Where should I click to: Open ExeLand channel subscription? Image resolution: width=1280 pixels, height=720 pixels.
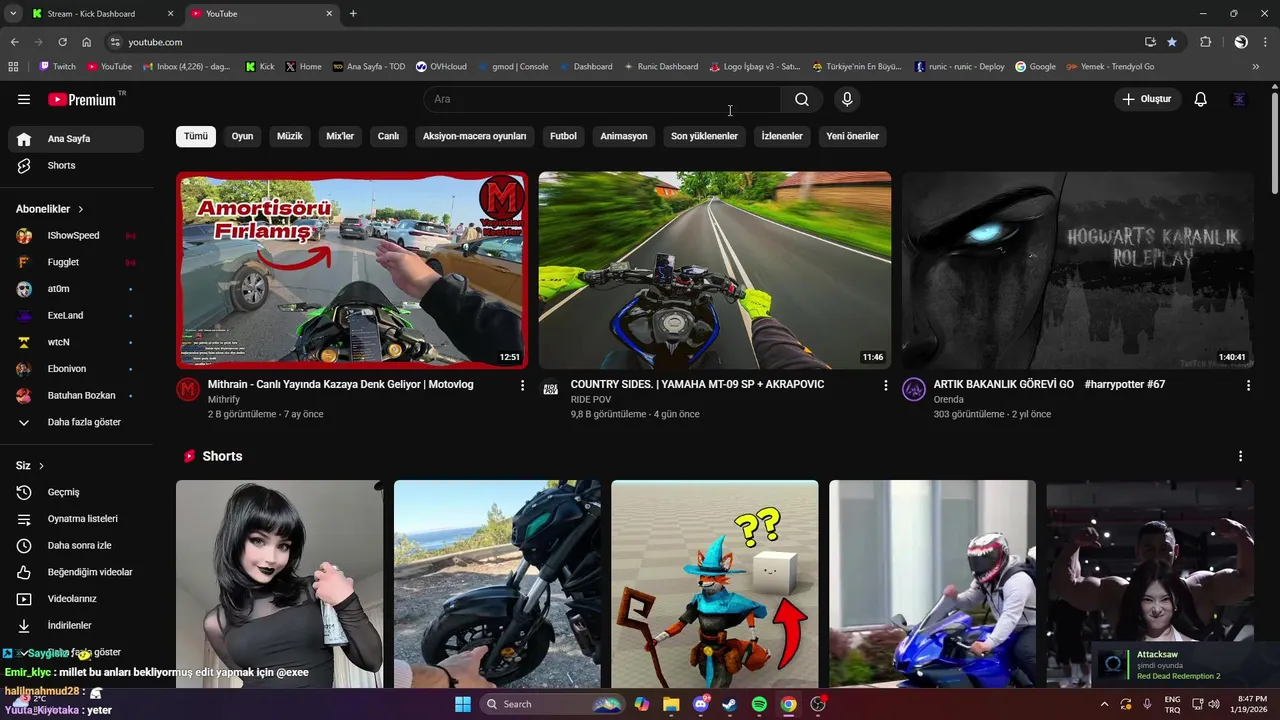(76, 315)
